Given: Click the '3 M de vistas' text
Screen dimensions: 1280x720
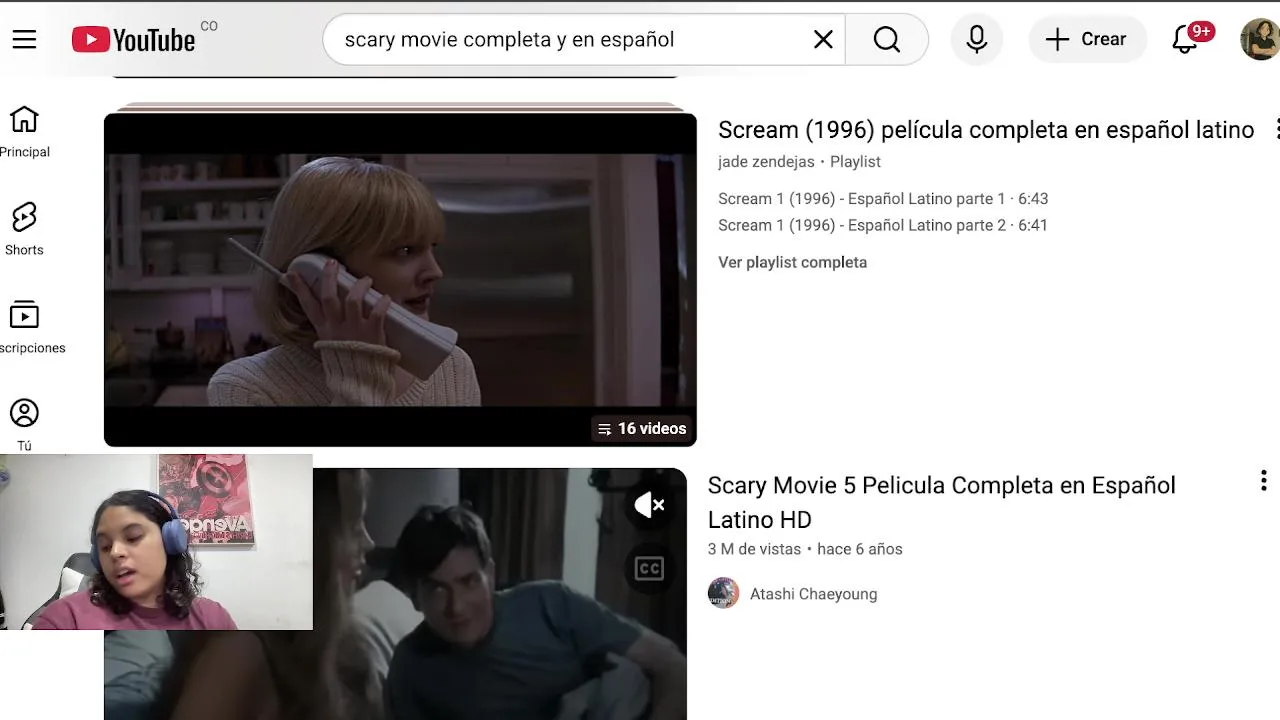Looking at the screenshot, I should [x=754, y=549].
